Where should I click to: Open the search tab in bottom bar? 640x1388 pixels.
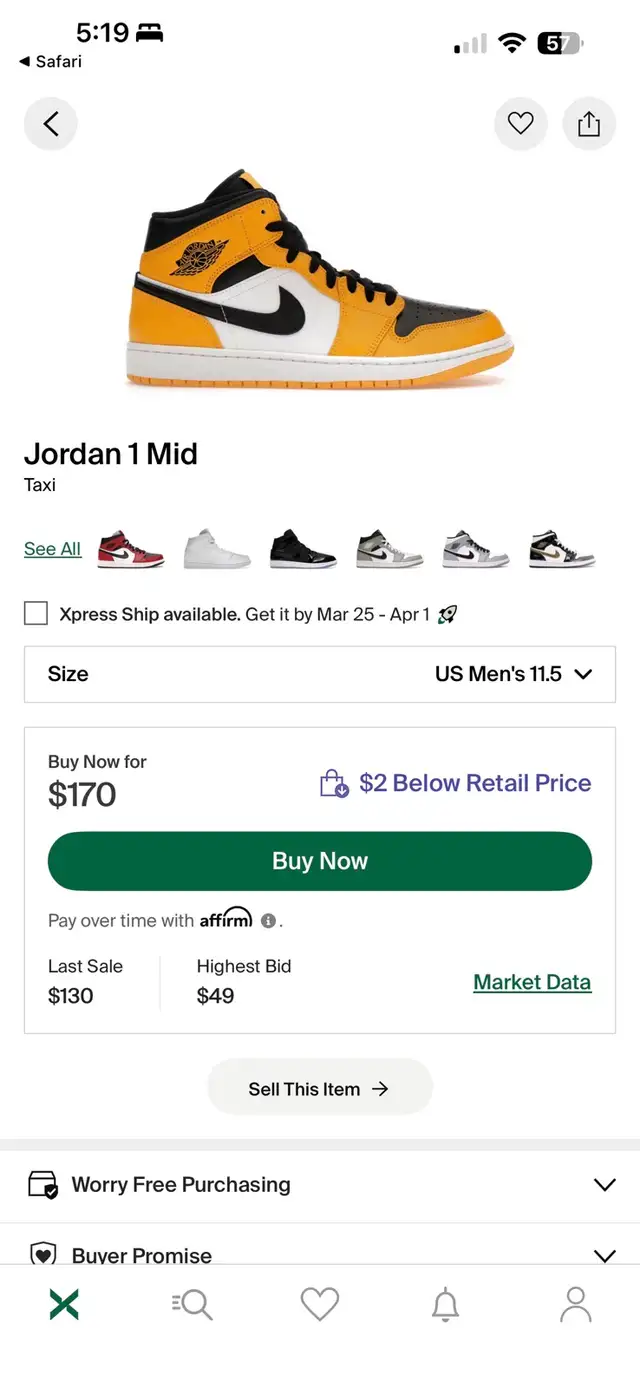point(192,1305)
